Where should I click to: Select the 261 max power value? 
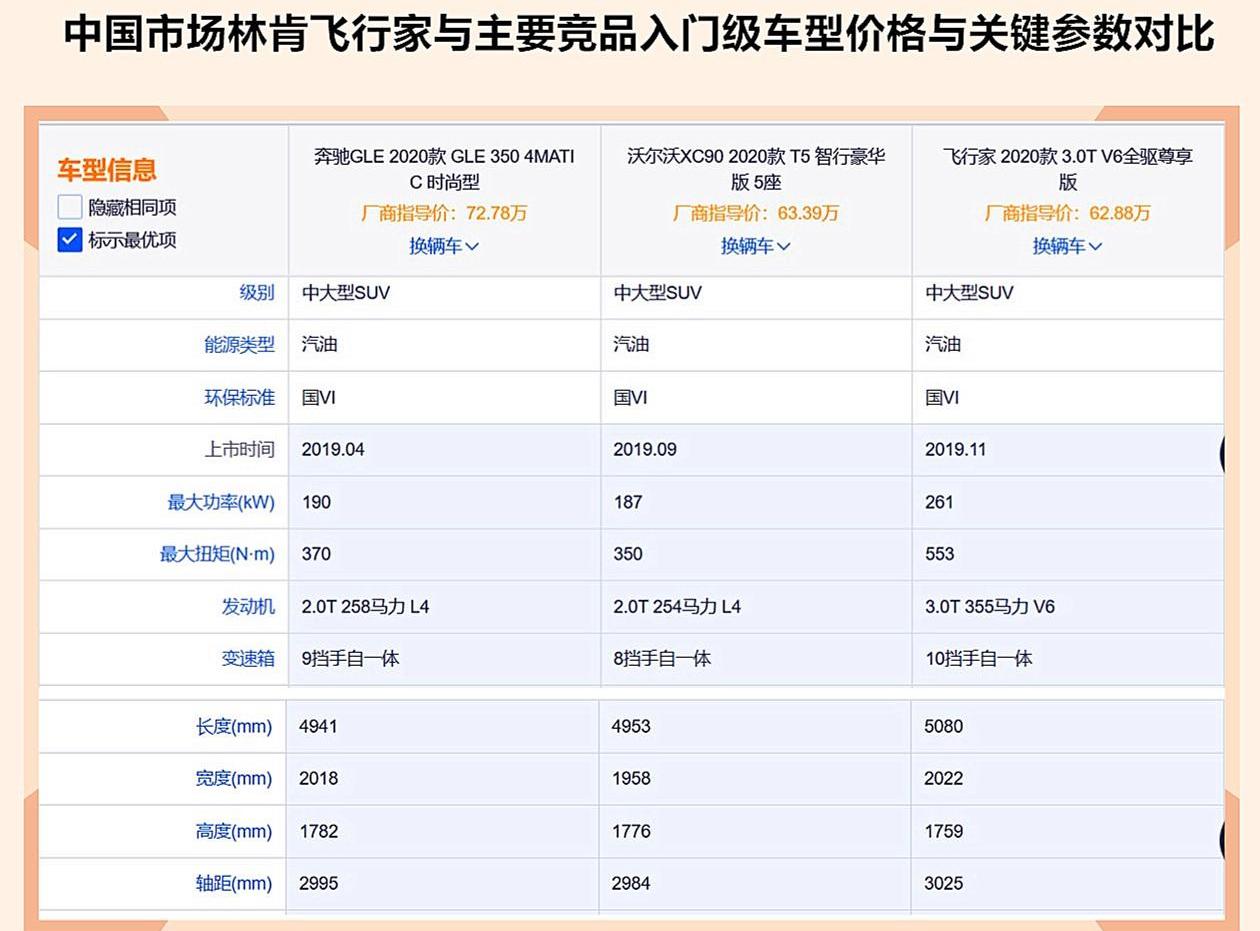pyautogui.click(x=940, y=502)
